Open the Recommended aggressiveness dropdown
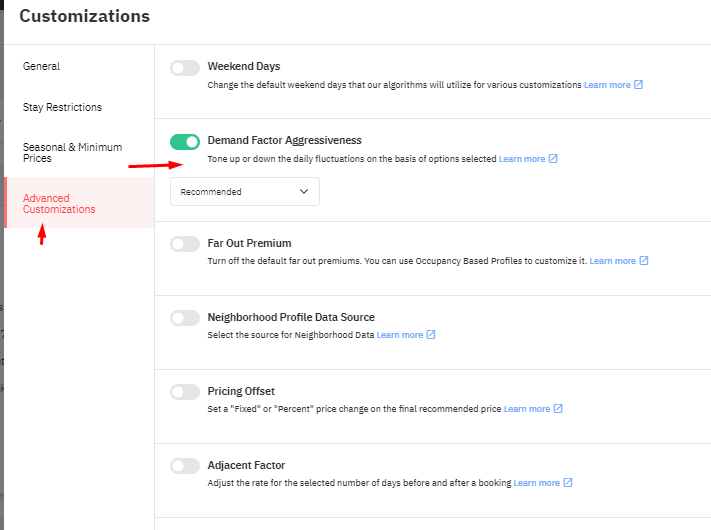711x530 pixels. (x=245, y=192)
